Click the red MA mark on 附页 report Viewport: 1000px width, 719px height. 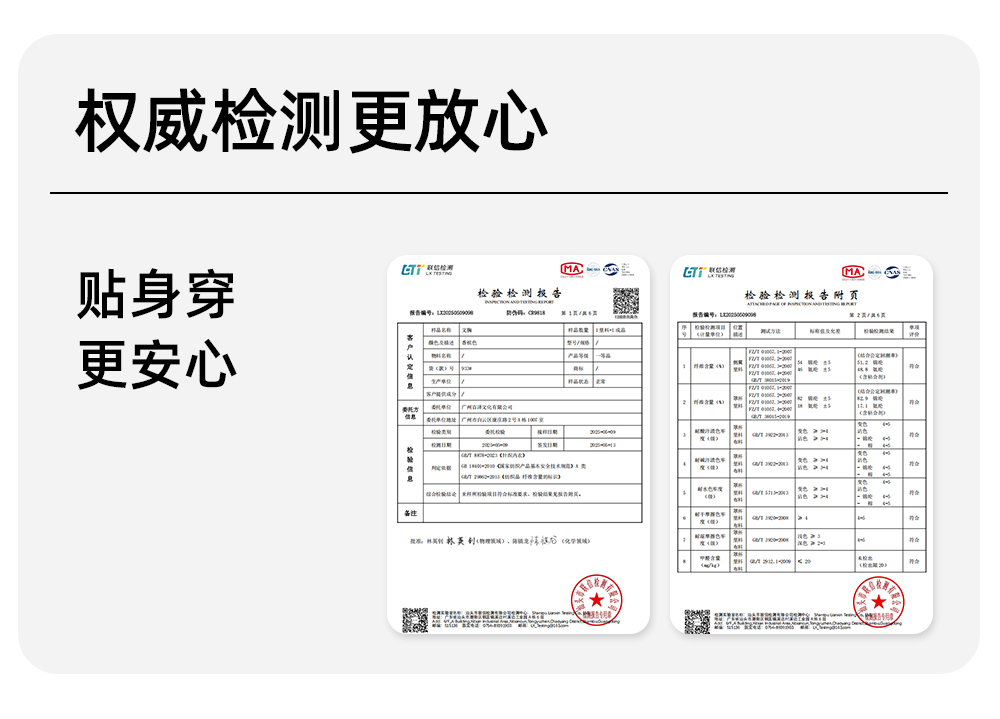853,272
